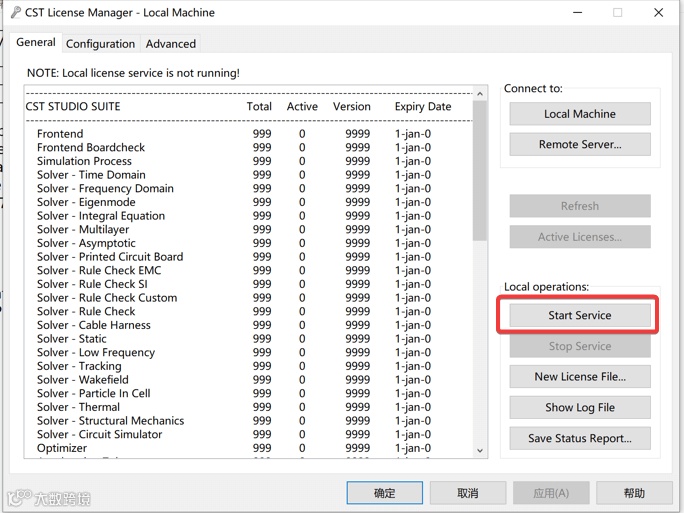
Task: Click the license list scrollbar thumb
Action: [x=480, y=171]
